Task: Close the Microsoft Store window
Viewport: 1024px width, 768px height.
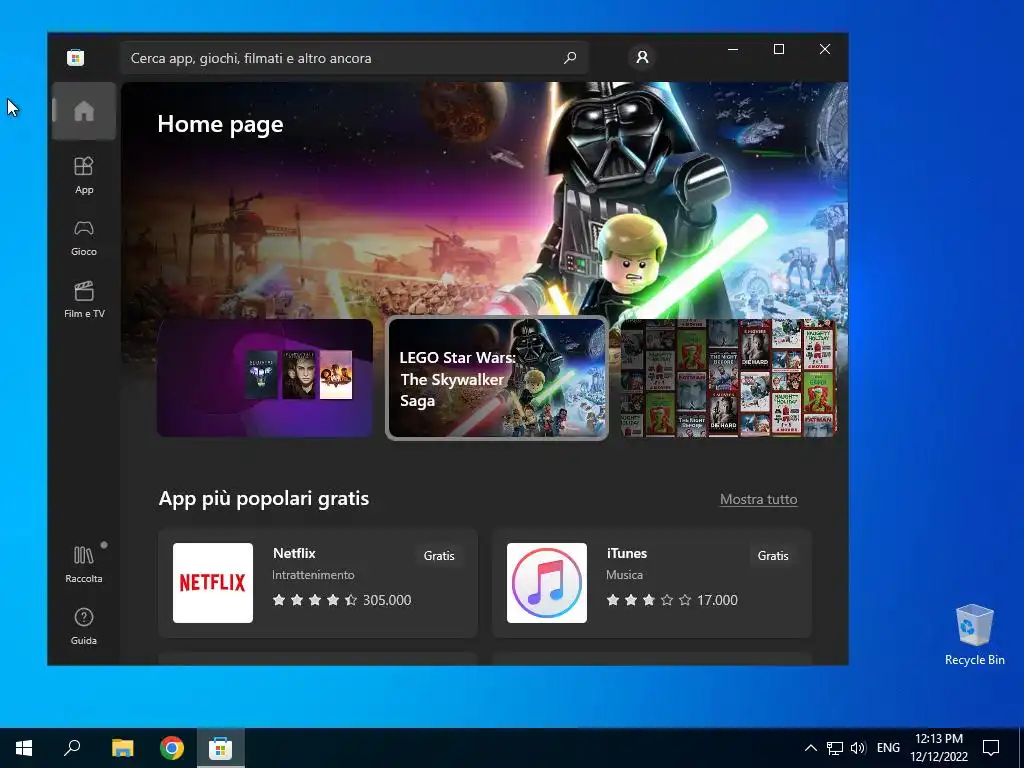Action: point(825,49)
